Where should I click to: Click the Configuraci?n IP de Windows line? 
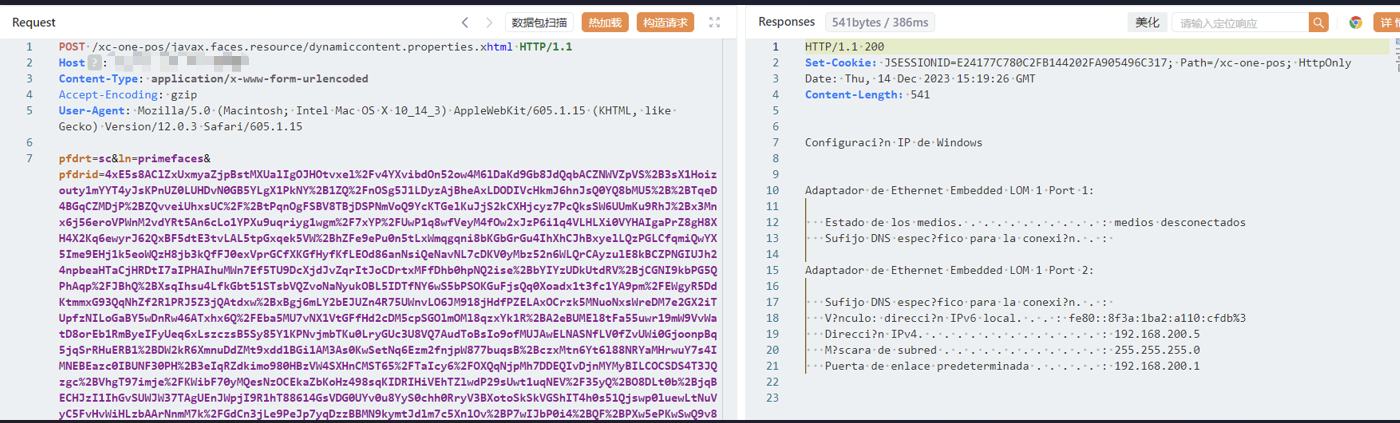coord(894,143)
